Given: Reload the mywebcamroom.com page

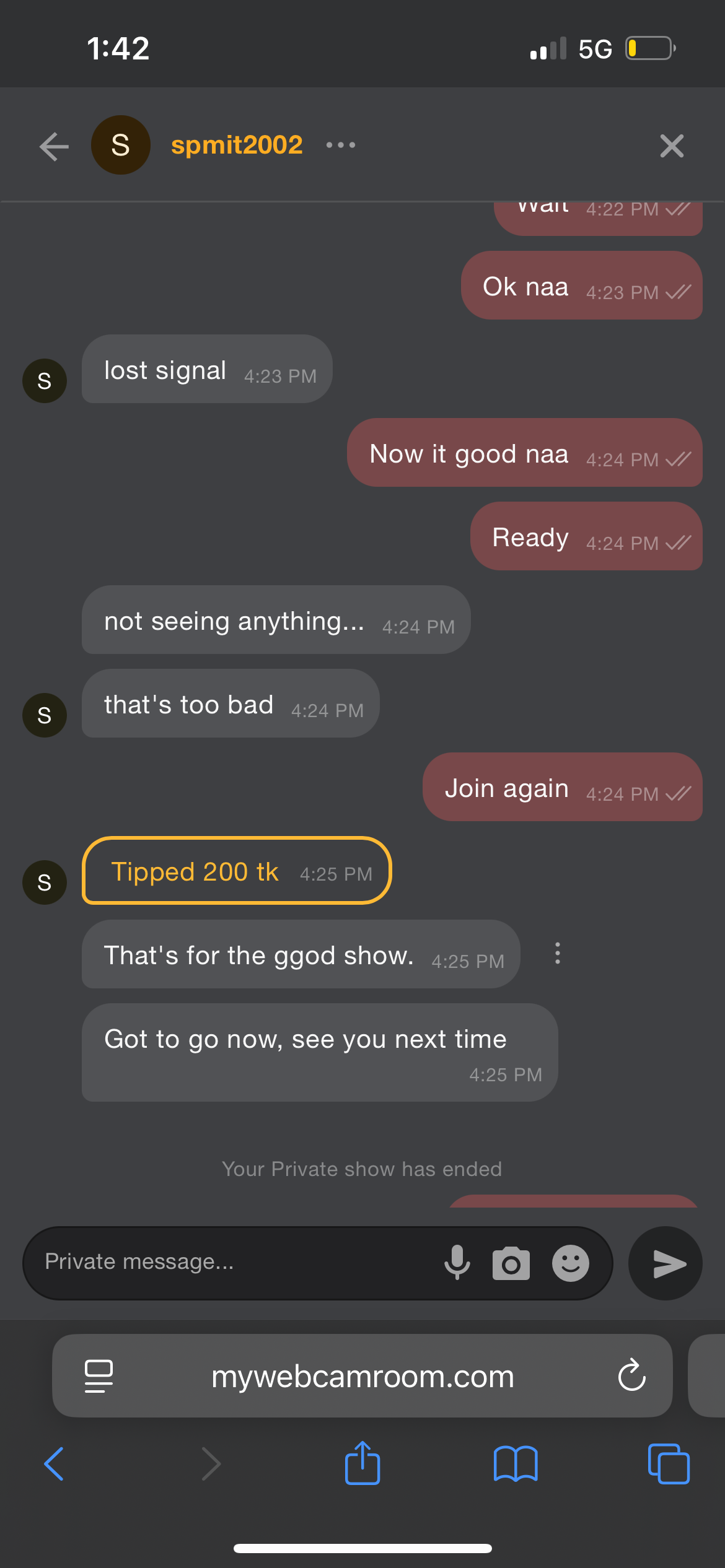Looking at the screenshot, I should coord(631,1375).
